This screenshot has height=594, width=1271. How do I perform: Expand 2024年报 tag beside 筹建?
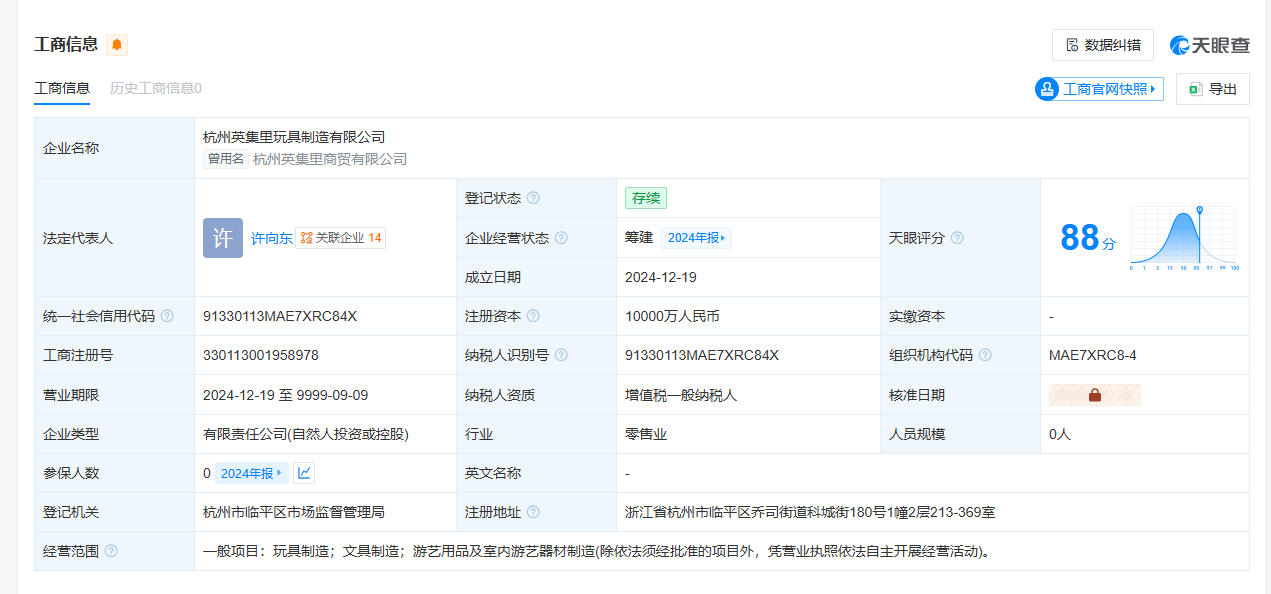point(696,238)
